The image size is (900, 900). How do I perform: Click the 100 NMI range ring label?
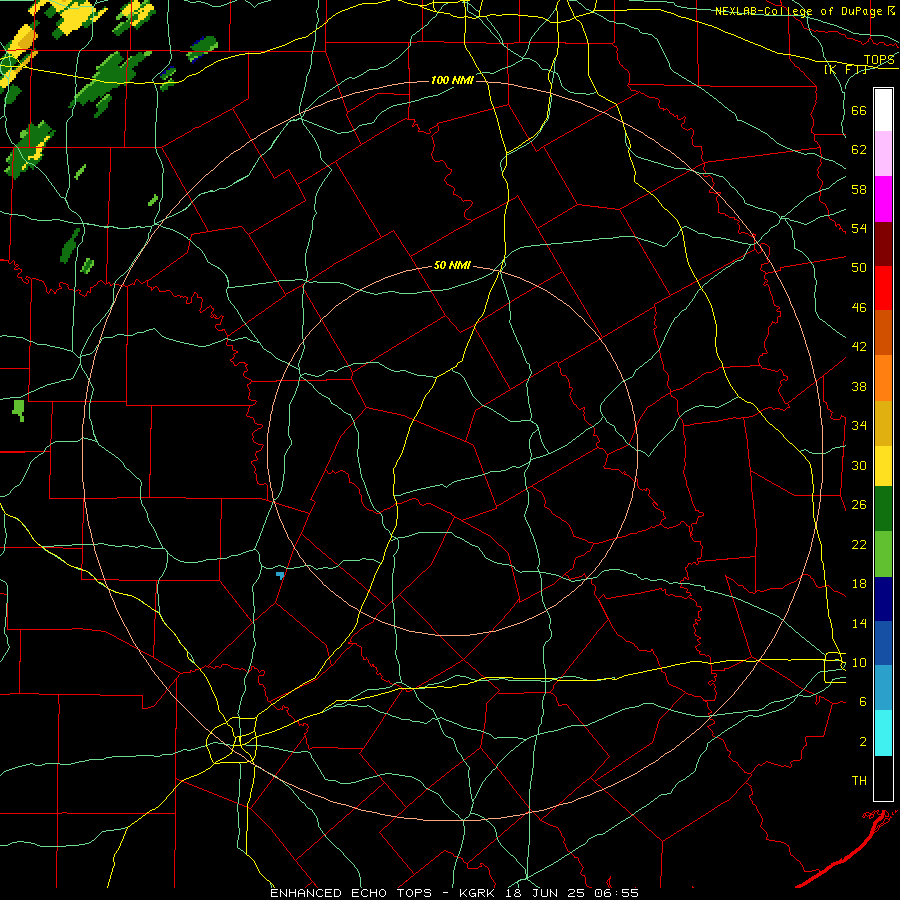(x=452, y=80)
